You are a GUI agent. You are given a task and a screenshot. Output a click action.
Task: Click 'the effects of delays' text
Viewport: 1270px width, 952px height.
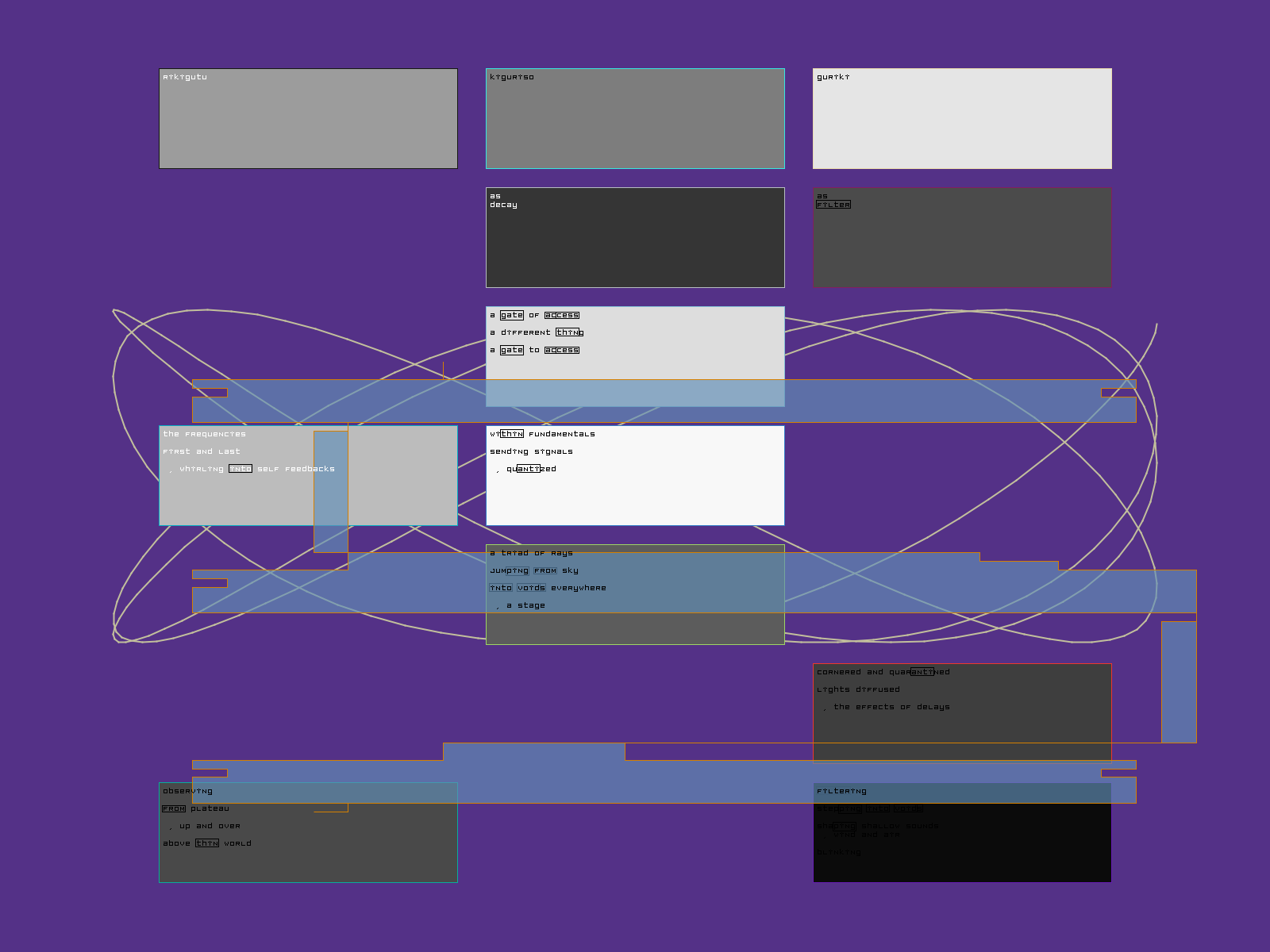pyautogui.click(x=891, y=707)
